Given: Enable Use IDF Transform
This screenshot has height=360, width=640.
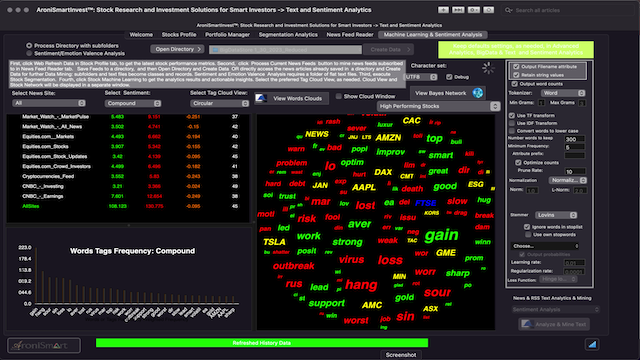Looking at the screenshot, I should point(512,123).
